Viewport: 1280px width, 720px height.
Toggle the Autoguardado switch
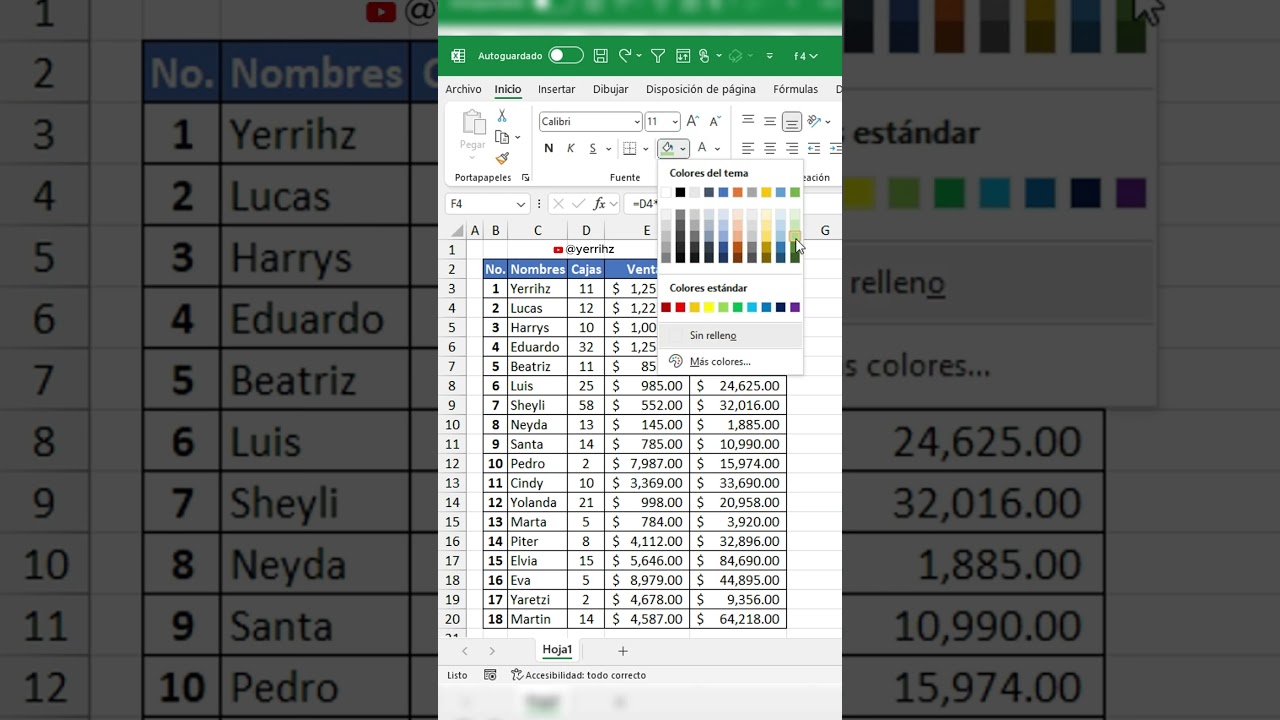click(565, 56)
